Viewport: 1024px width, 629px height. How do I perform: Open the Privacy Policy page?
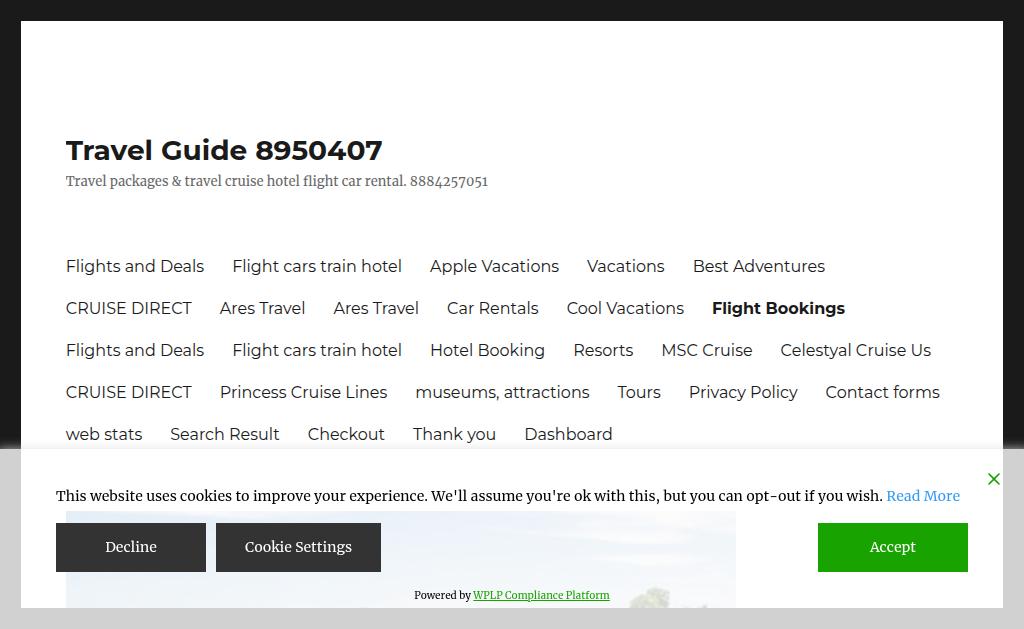(x=742, y=392)
